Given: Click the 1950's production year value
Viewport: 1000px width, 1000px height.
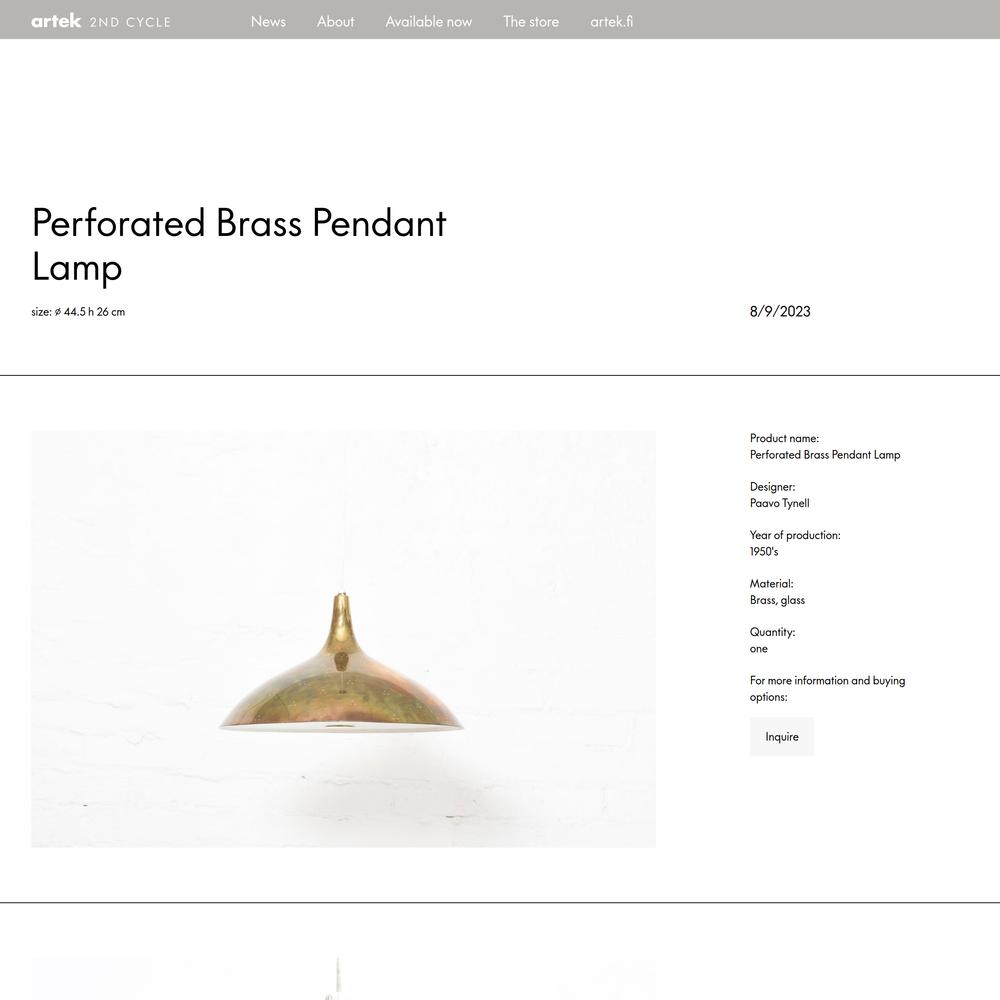Looking at the screenshot, I should click(x=763, y=552).
